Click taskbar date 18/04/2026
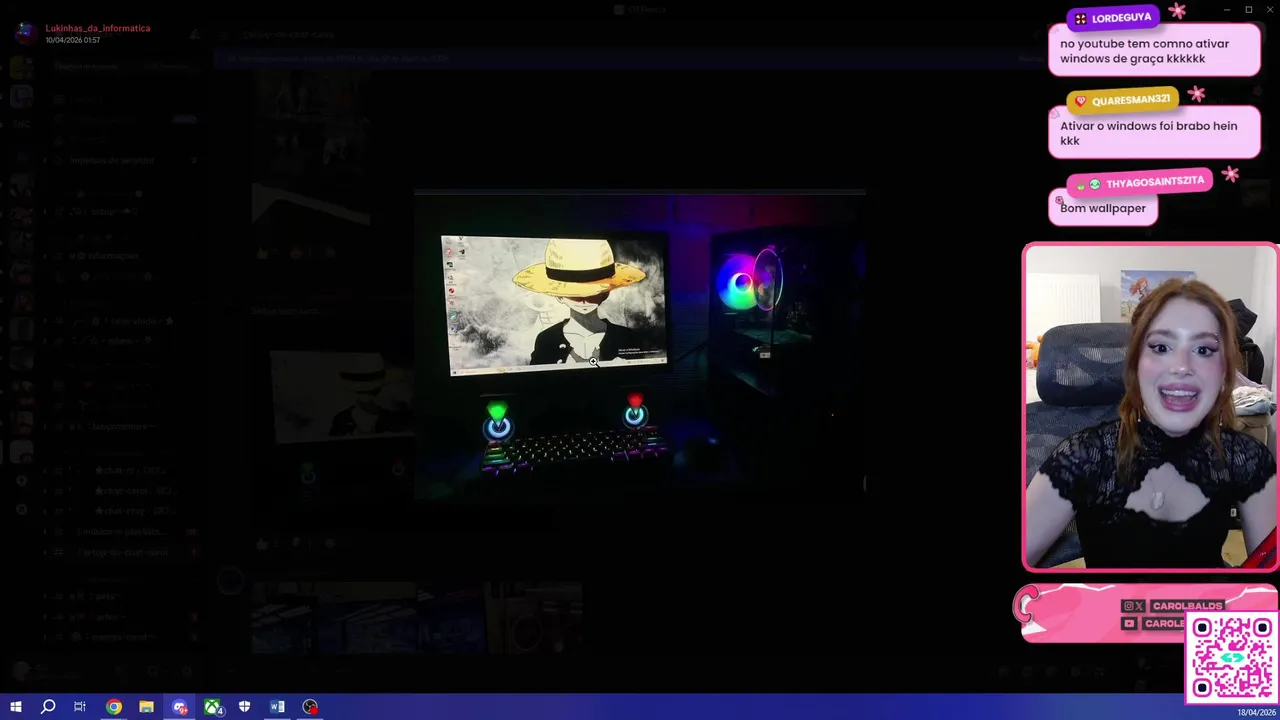1280x720 pixels. pyautogui.click(x=1256, y=712)
